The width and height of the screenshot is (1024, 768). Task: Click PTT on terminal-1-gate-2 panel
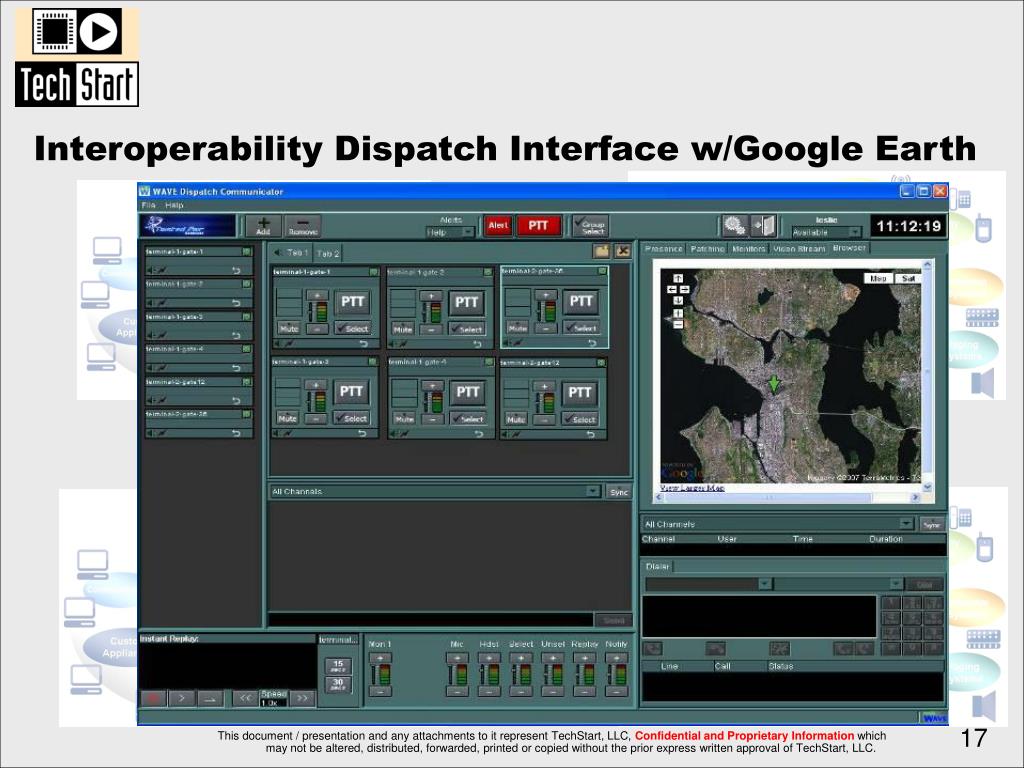[466, 302]
